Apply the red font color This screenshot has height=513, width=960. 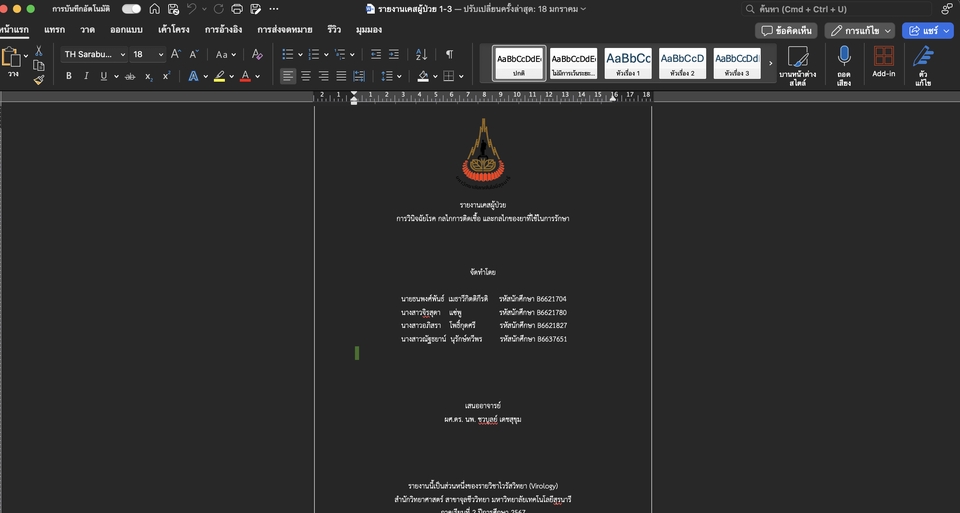pyautogui.click(x=246, y=76)
